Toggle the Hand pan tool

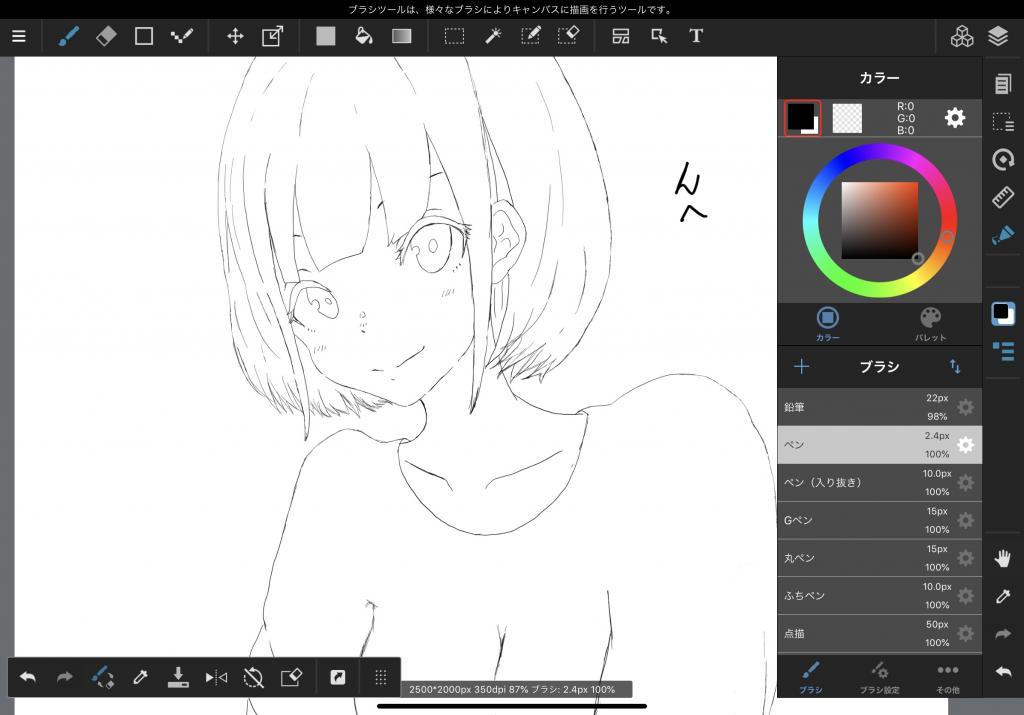1002,559
